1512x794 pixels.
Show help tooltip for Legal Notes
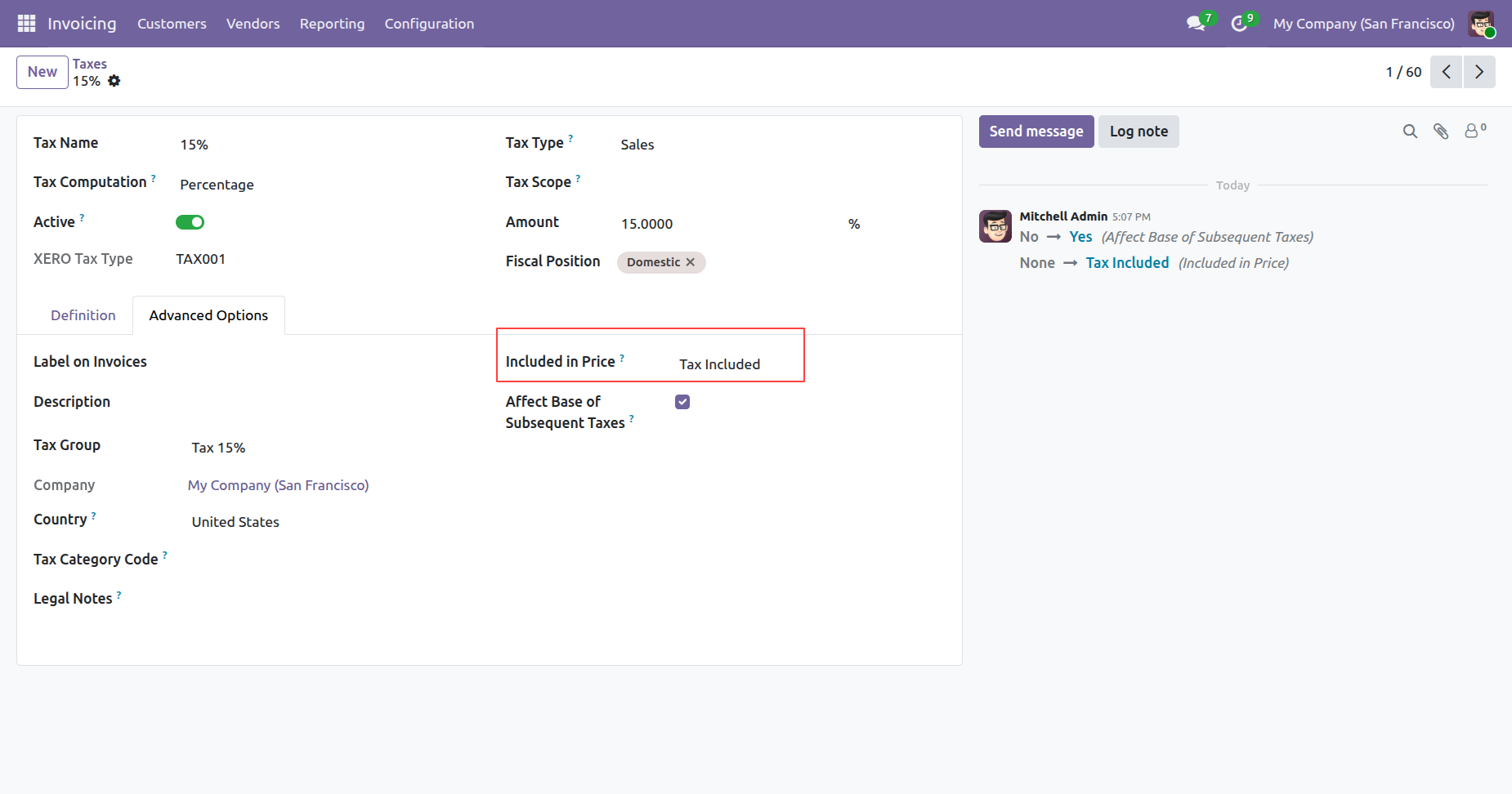pos(119,594)
